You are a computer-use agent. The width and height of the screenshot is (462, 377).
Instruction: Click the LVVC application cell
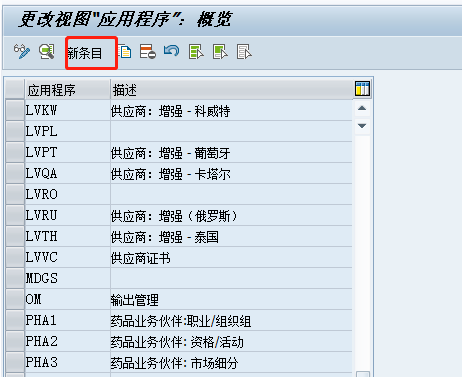click(x=67, y=257)
